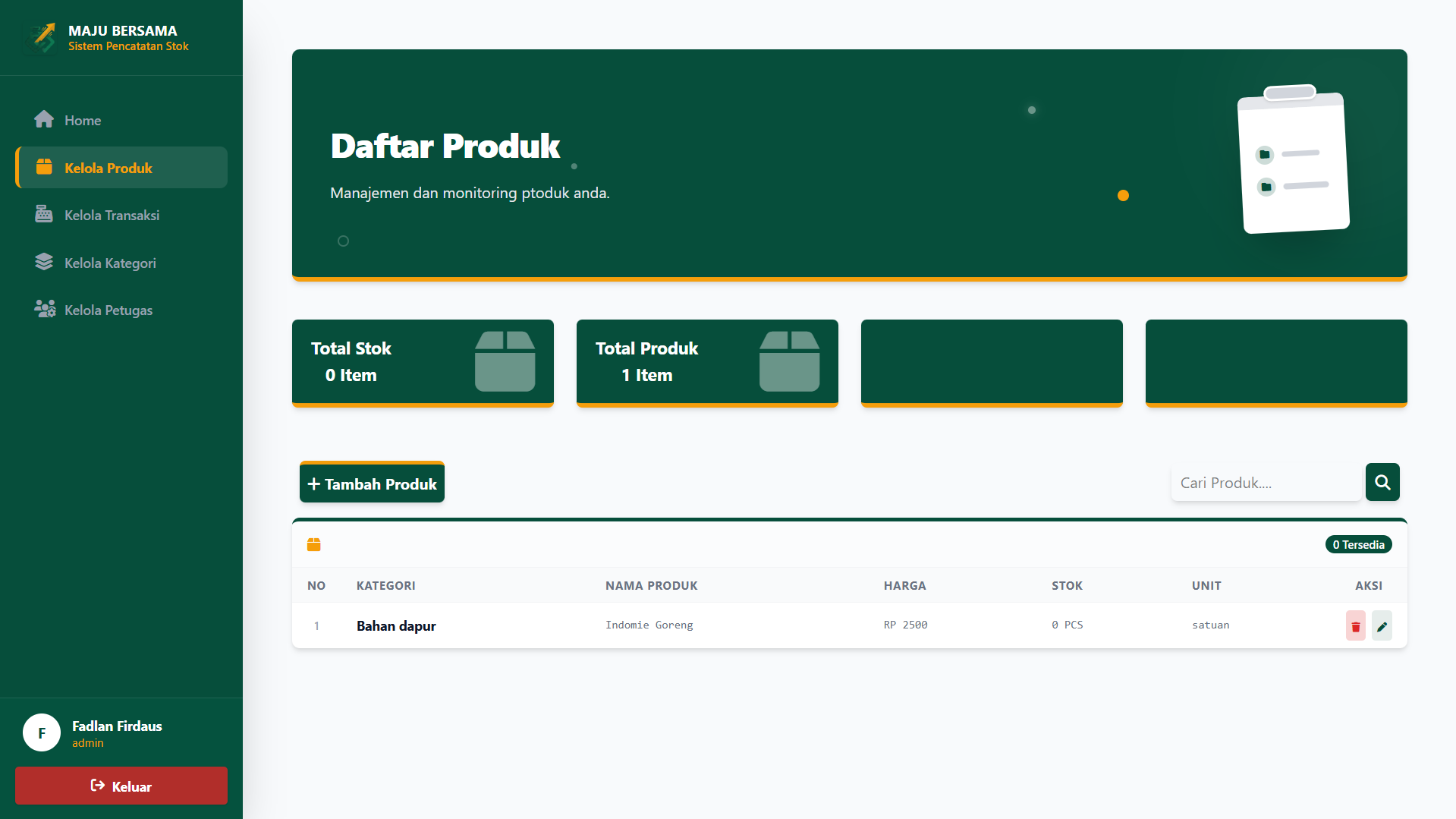Viewport: 1456px width, 819px height.
Task: Click the RP 2500 price cell
Action: click(x=906, y=625)
